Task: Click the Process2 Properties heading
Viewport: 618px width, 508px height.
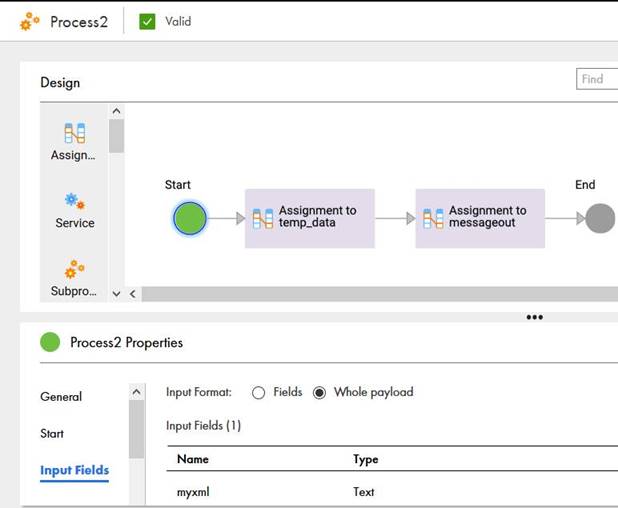Action: tap(127, 342)
